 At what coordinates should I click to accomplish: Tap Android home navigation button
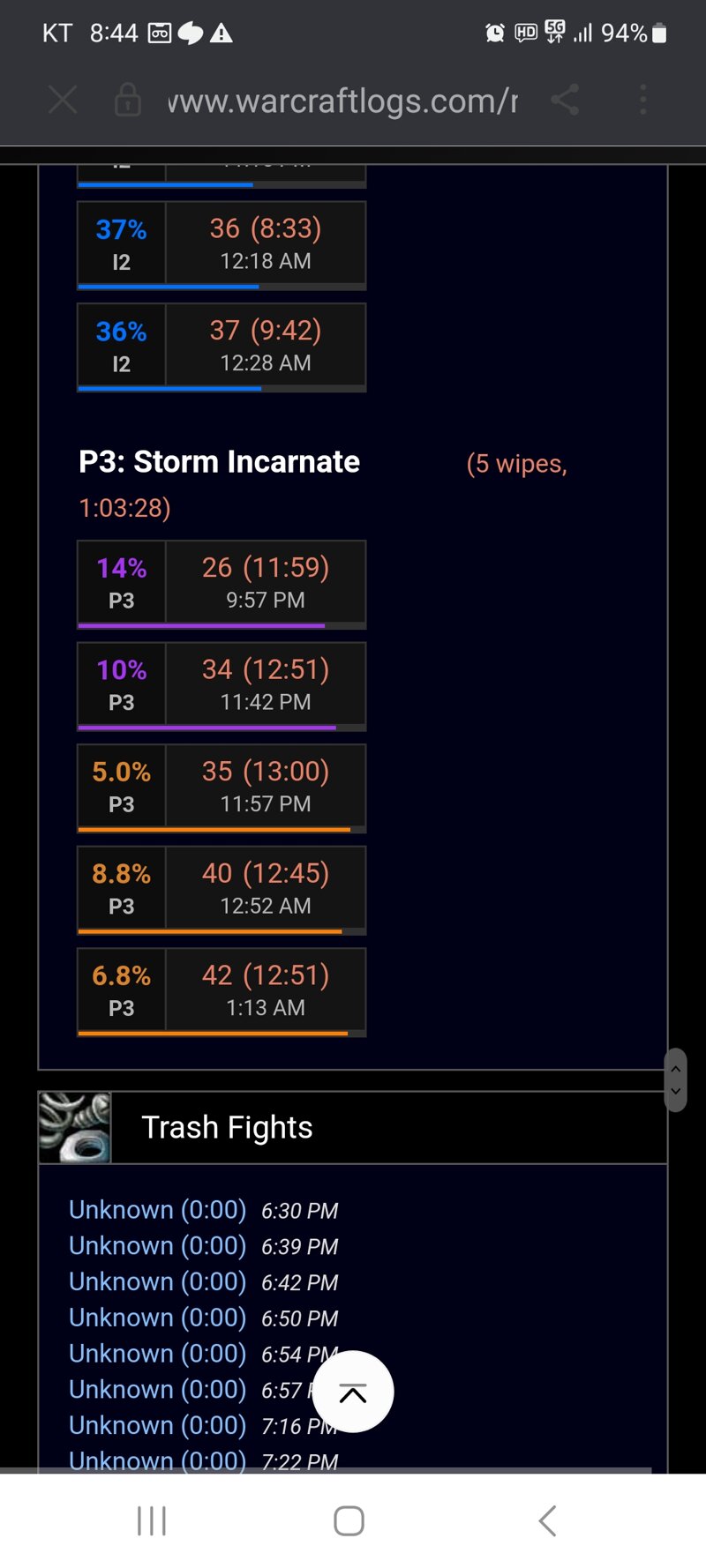click(x=349, y=1521)
